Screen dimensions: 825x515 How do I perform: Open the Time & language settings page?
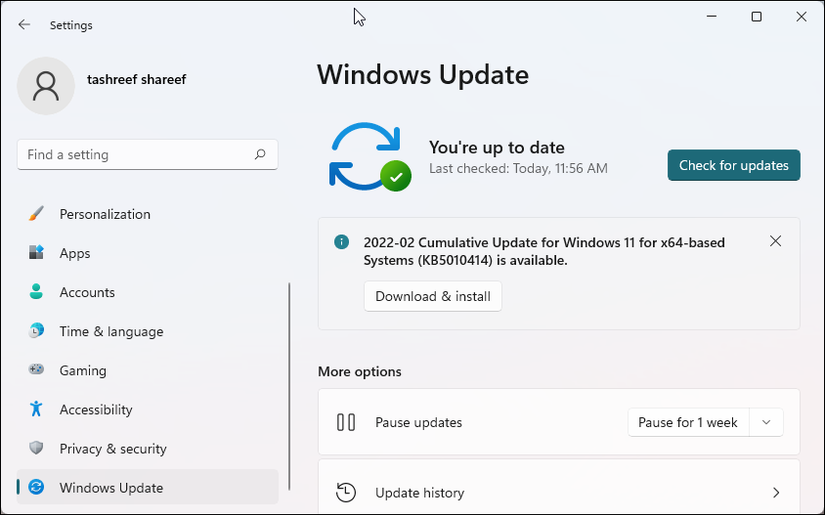pyautogui.click(x=111, y=331)
